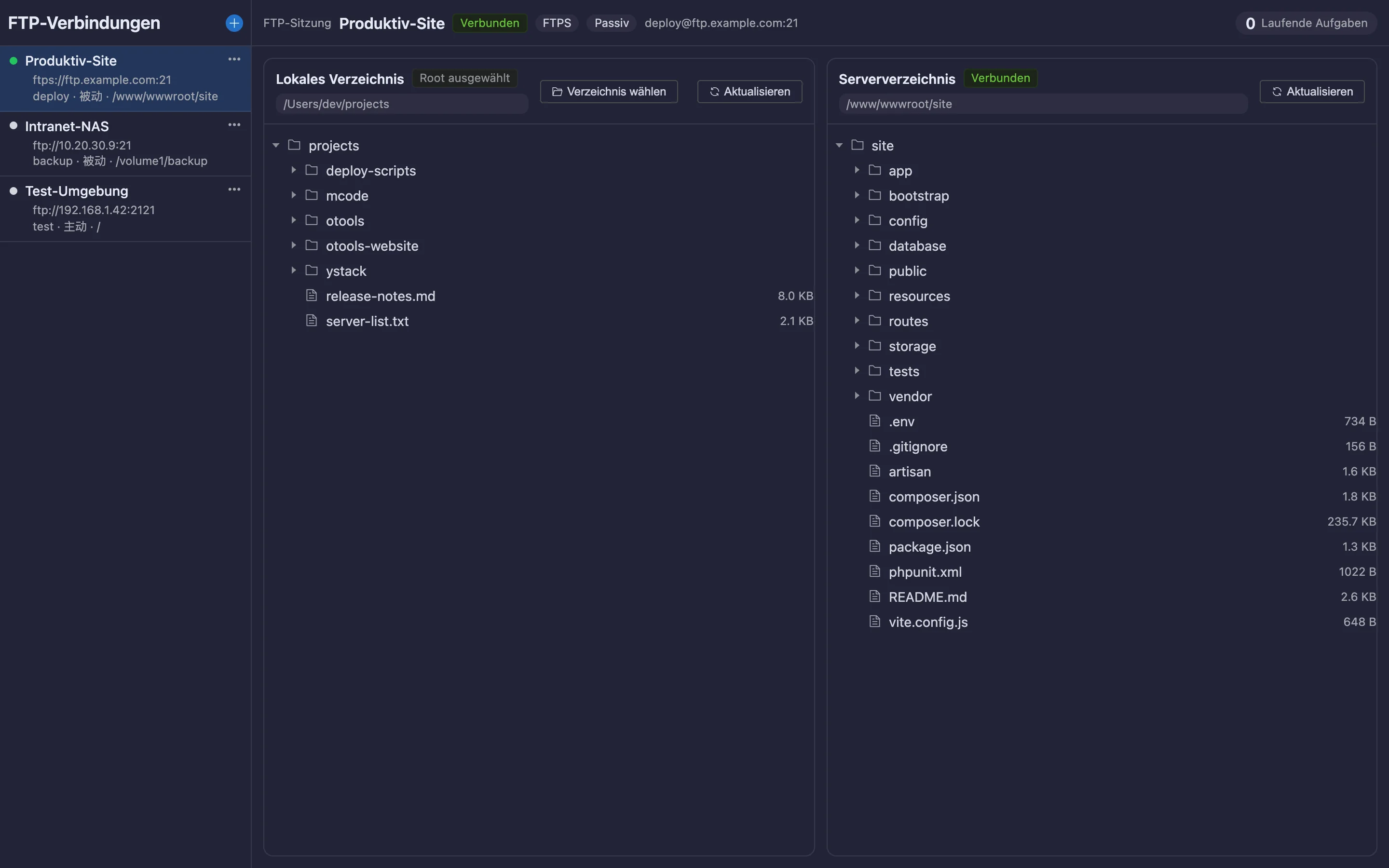The image size is (1389, 868).
Task: Select the Intranet-NAS connection
Action: 125,144
